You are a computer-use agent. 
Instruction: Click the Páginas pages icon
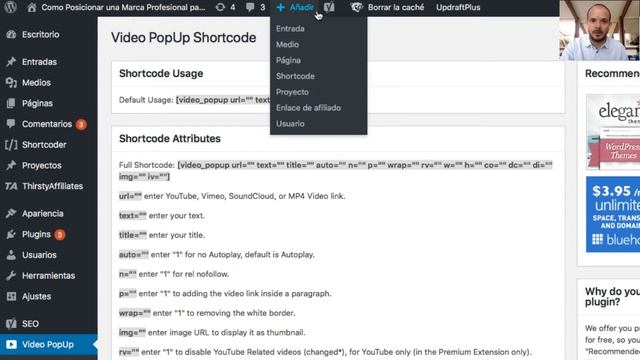click(x=11, y=103)
